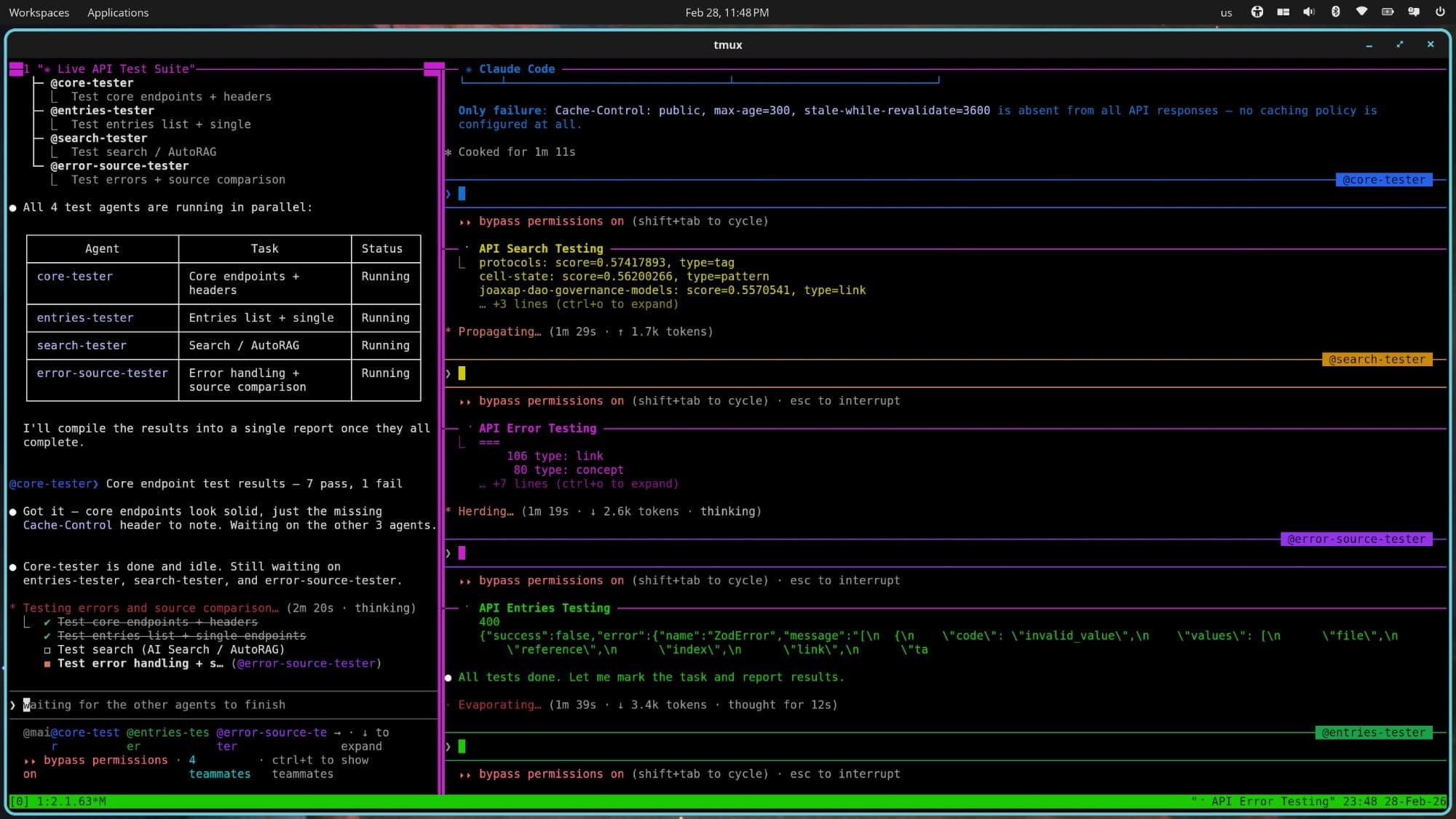Screen dimensions: 1456x819
Task: Click the in-progress 'Test error handling' task marker
Action: (47, 664)
